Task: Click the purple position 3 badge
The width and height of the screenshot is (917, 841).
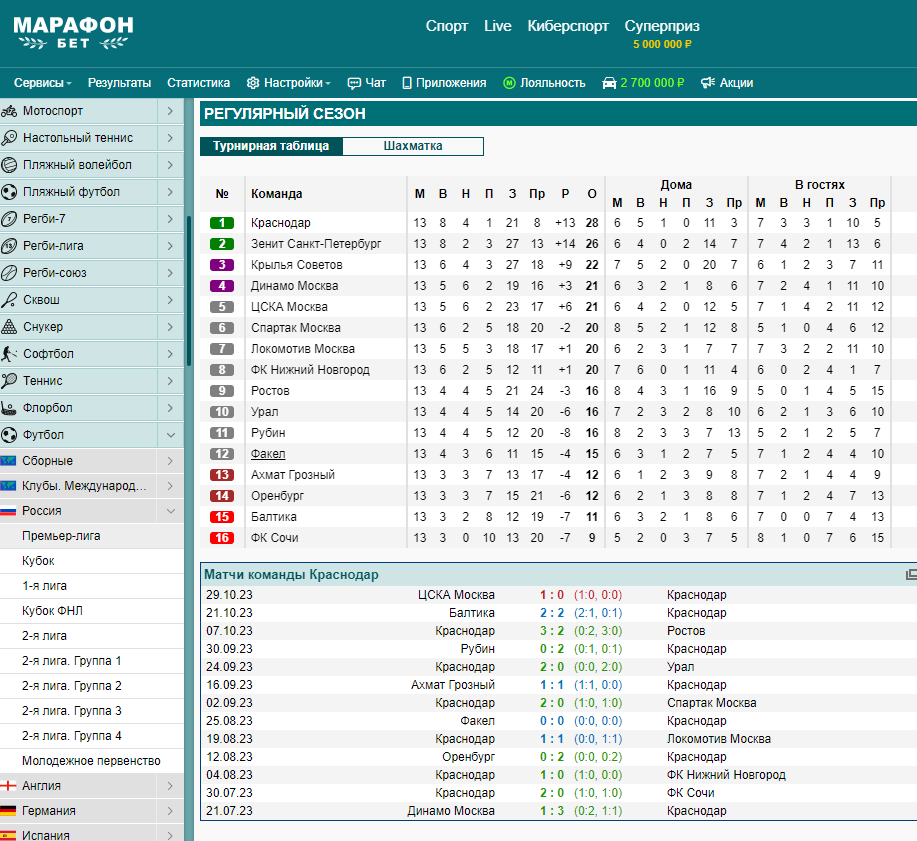Action: pyautogui.click(x=222, y=265)
